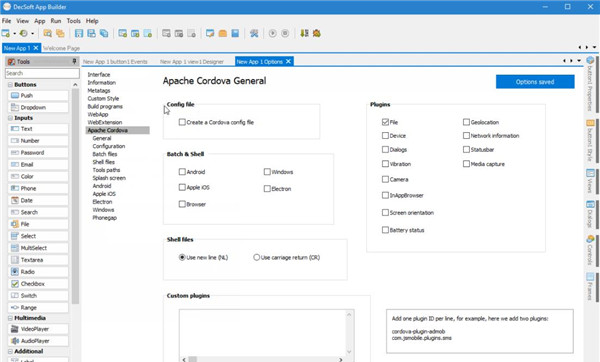Screen dimensions: 600x362
Task: Click the open samples folders icon
Action: coord(60,34)
